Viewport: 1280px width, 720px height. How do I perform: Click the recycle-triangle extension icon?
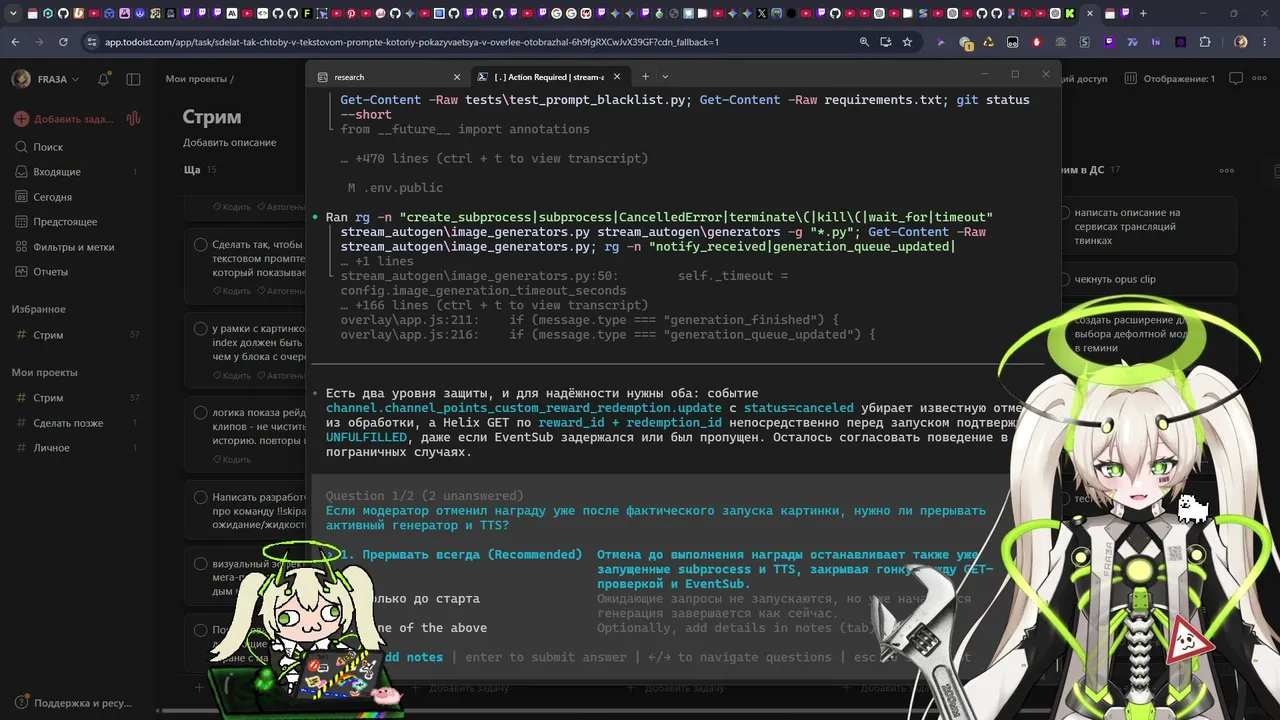[x=989, y=42]
